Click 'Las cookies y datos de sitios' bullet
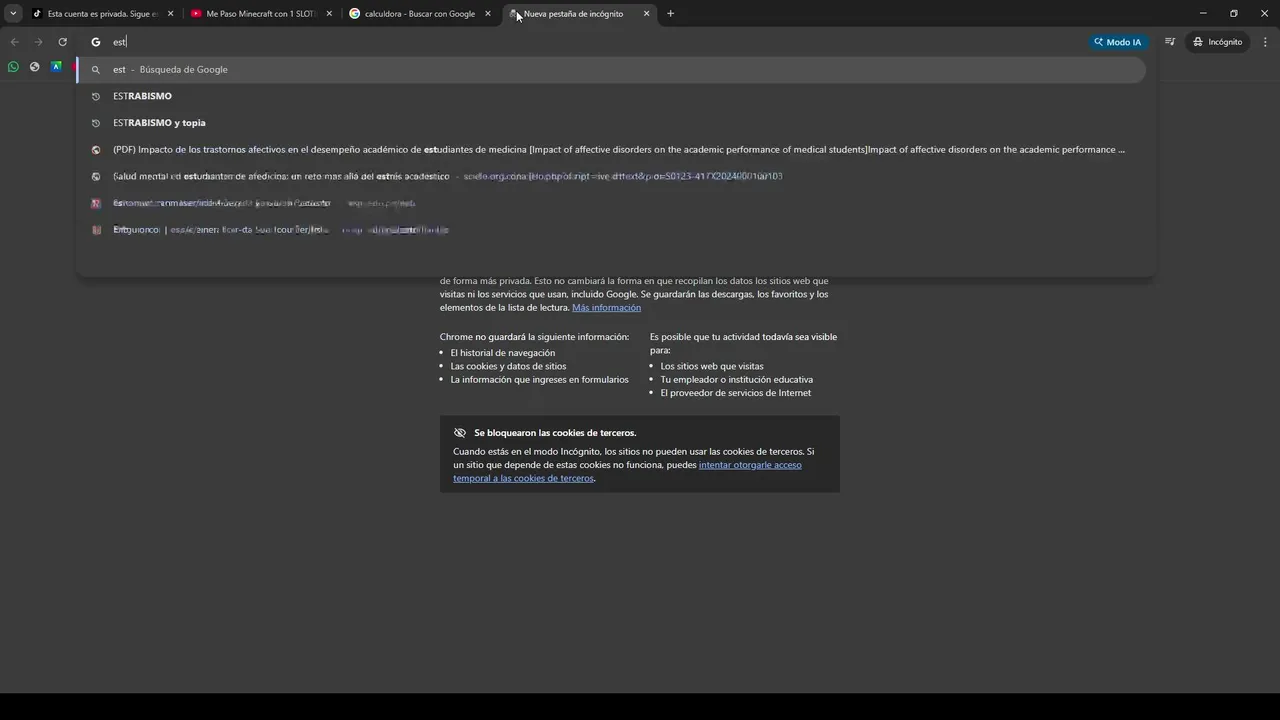This screenshot has width=1280, height=720. [x=508, y=366]
